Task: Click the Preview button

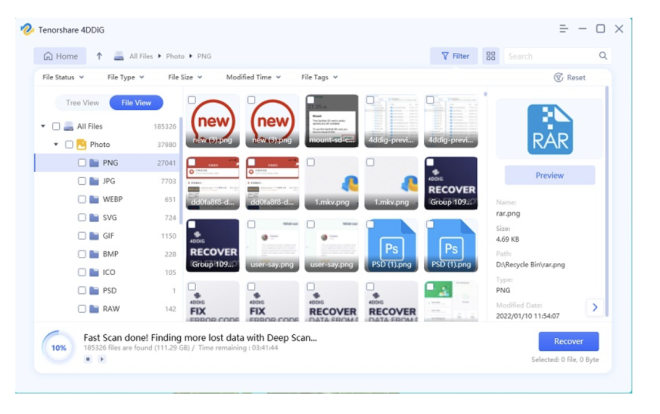Action: point(550,175)
